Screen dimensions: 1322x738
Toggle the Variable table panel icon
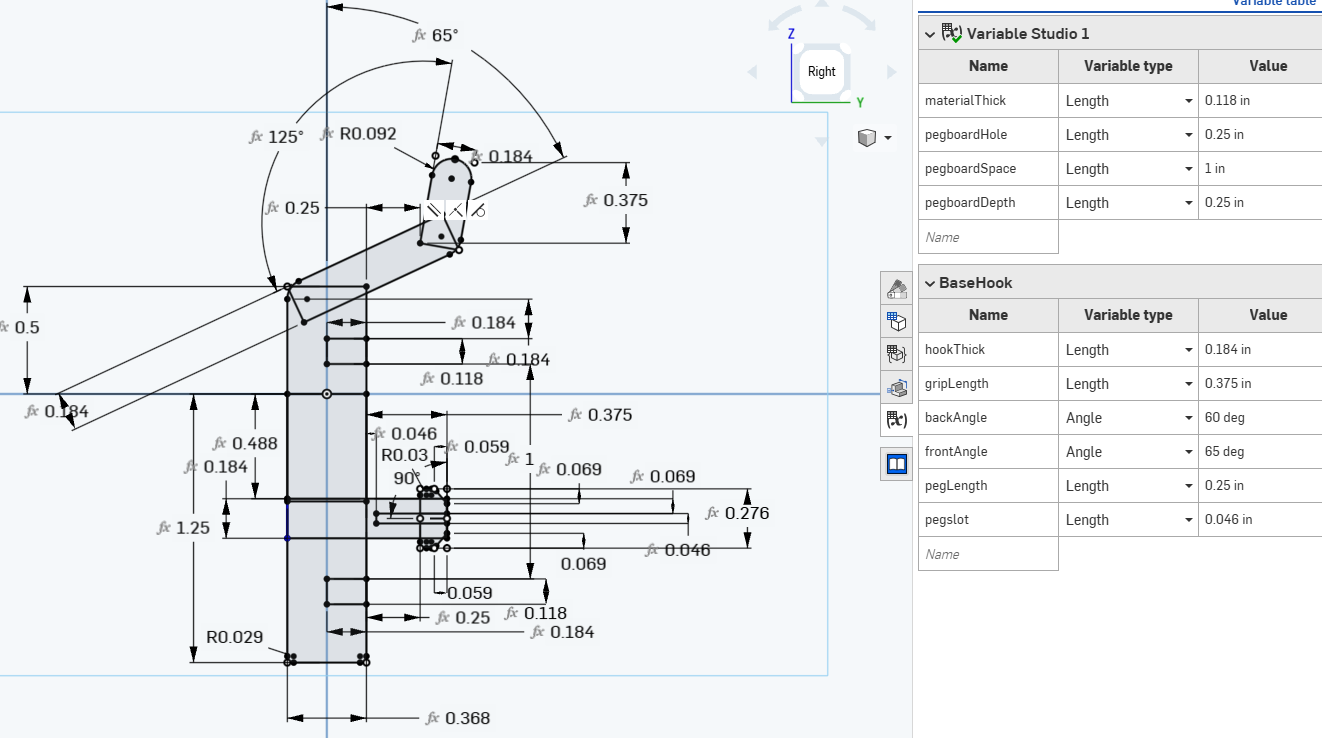(897, 420)
